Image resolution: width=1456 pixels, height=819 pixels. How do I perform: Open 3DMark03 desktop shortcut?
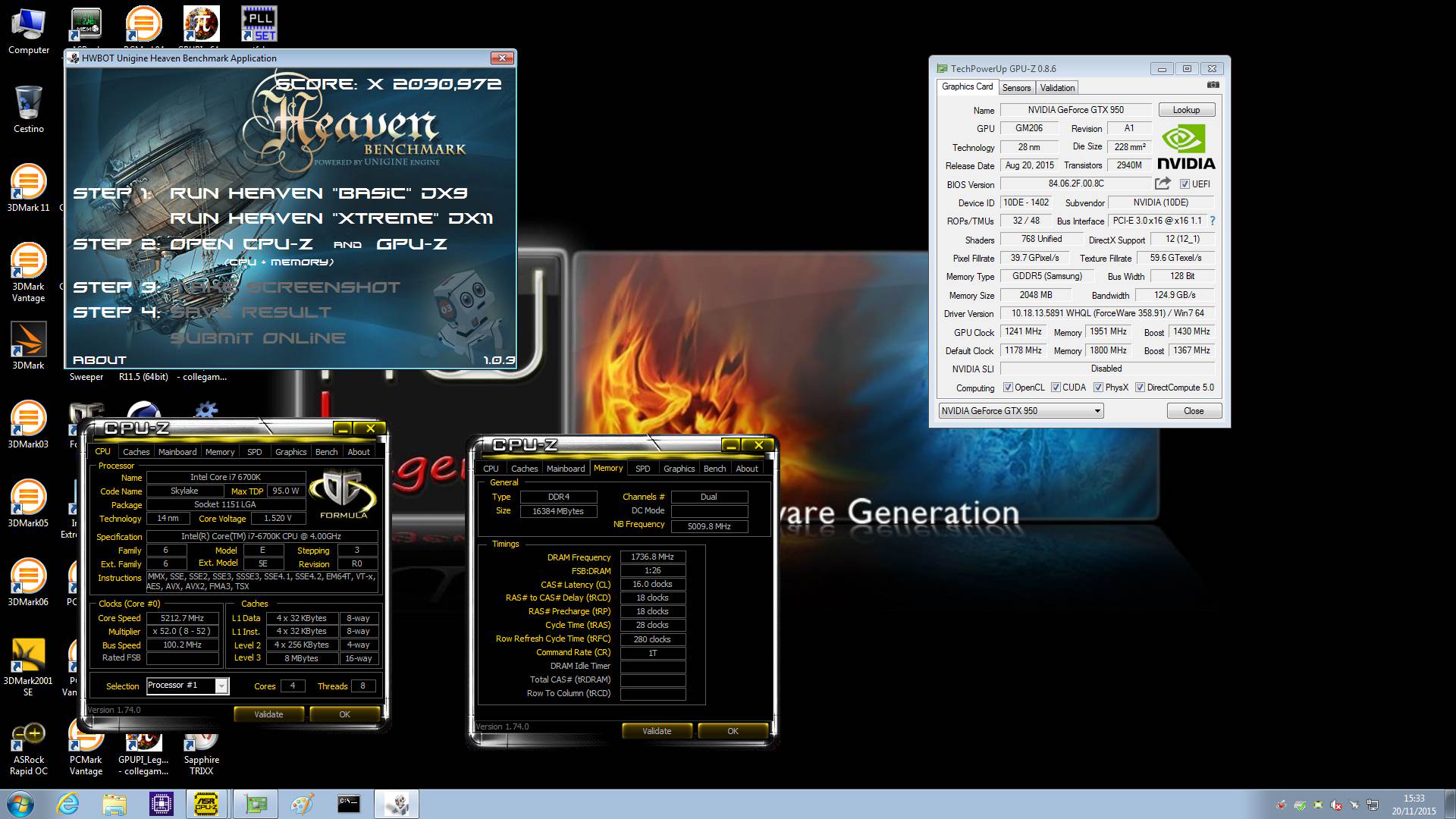pos(29,425)
